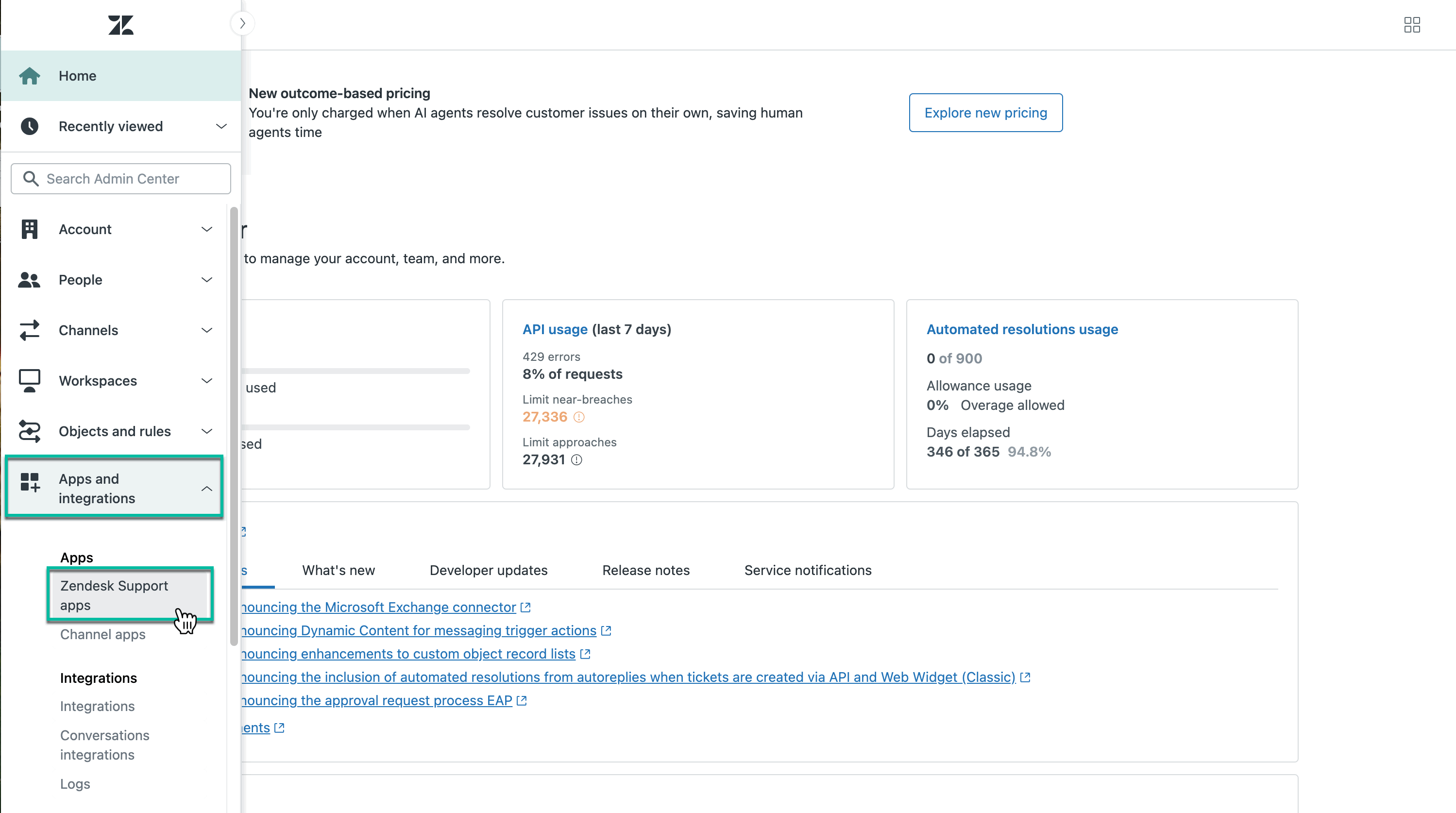Select the Home icon in sidebar

click(30, 75)
